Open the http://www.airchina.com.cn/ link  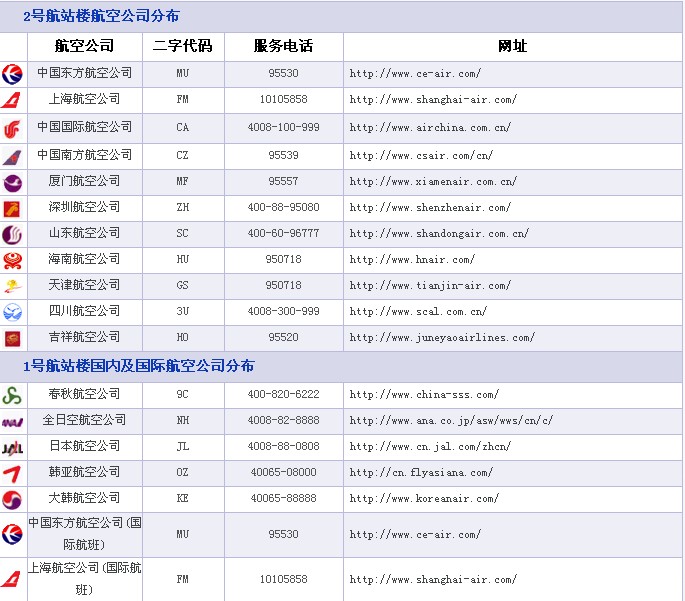(x=430, y=128)
